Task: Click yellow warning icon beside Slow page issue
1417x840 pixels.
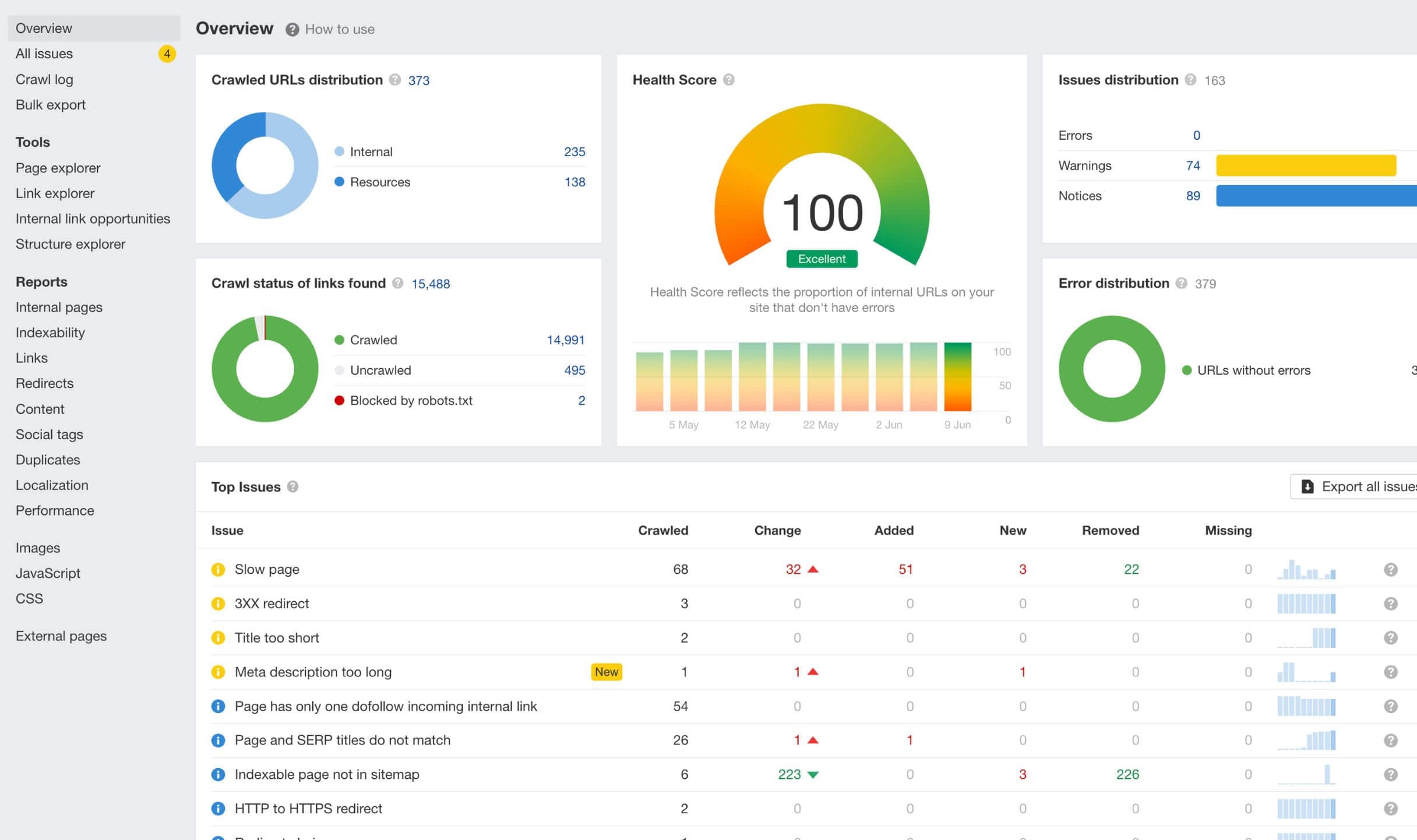Action: 218,569
